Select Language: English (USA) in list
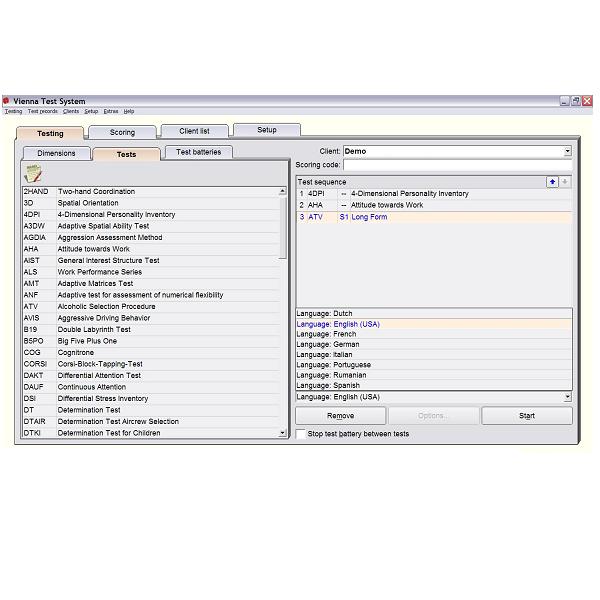This screenshot has height=600, width=600. click(434, 324)
